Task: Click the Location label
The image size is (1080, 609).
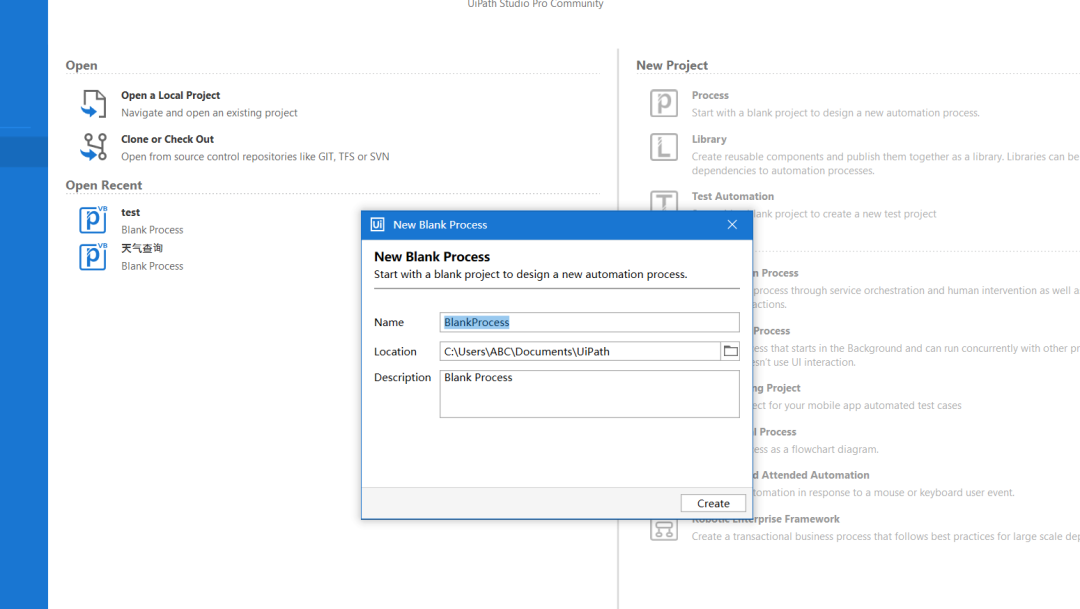Action: 395,351
